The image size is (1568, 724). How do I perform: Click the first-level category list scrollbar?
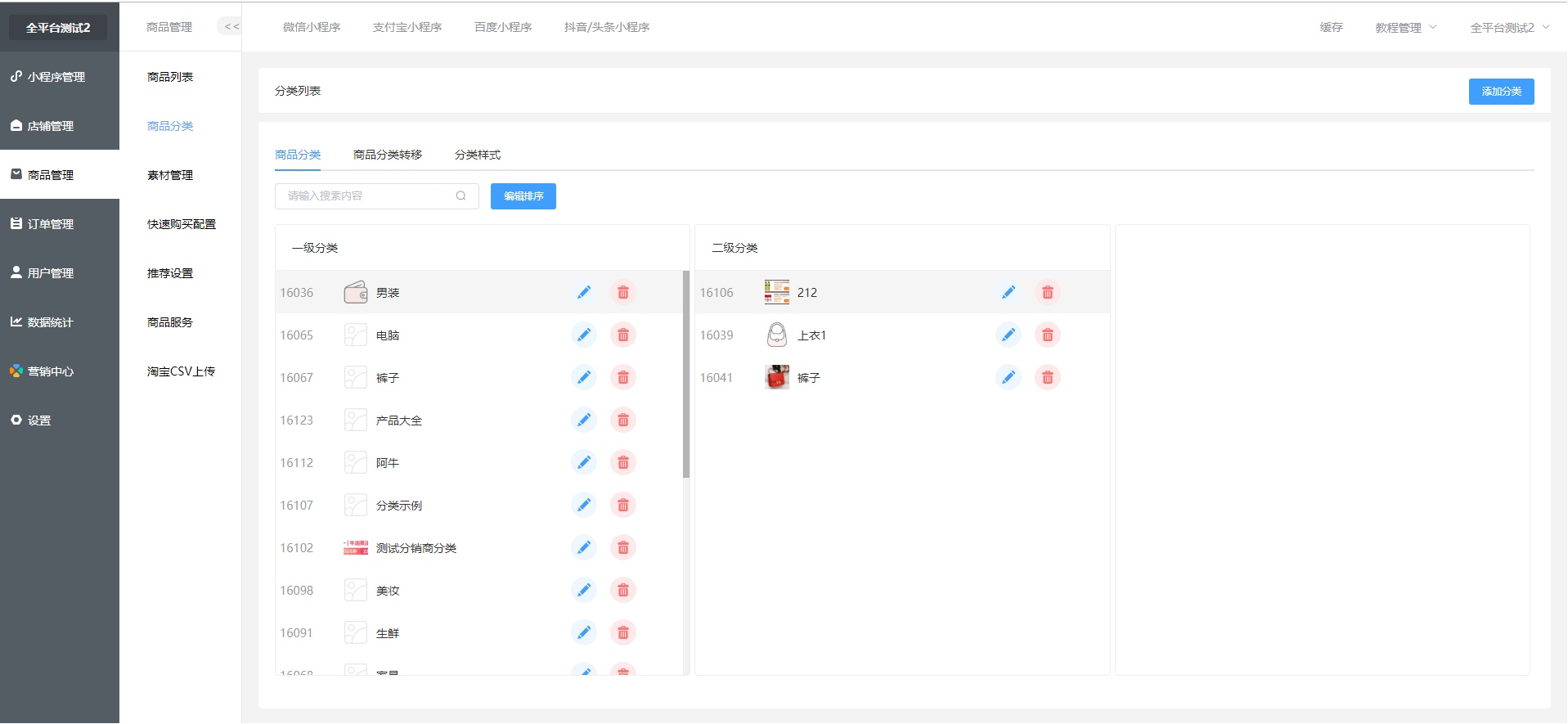click(686, 374)
